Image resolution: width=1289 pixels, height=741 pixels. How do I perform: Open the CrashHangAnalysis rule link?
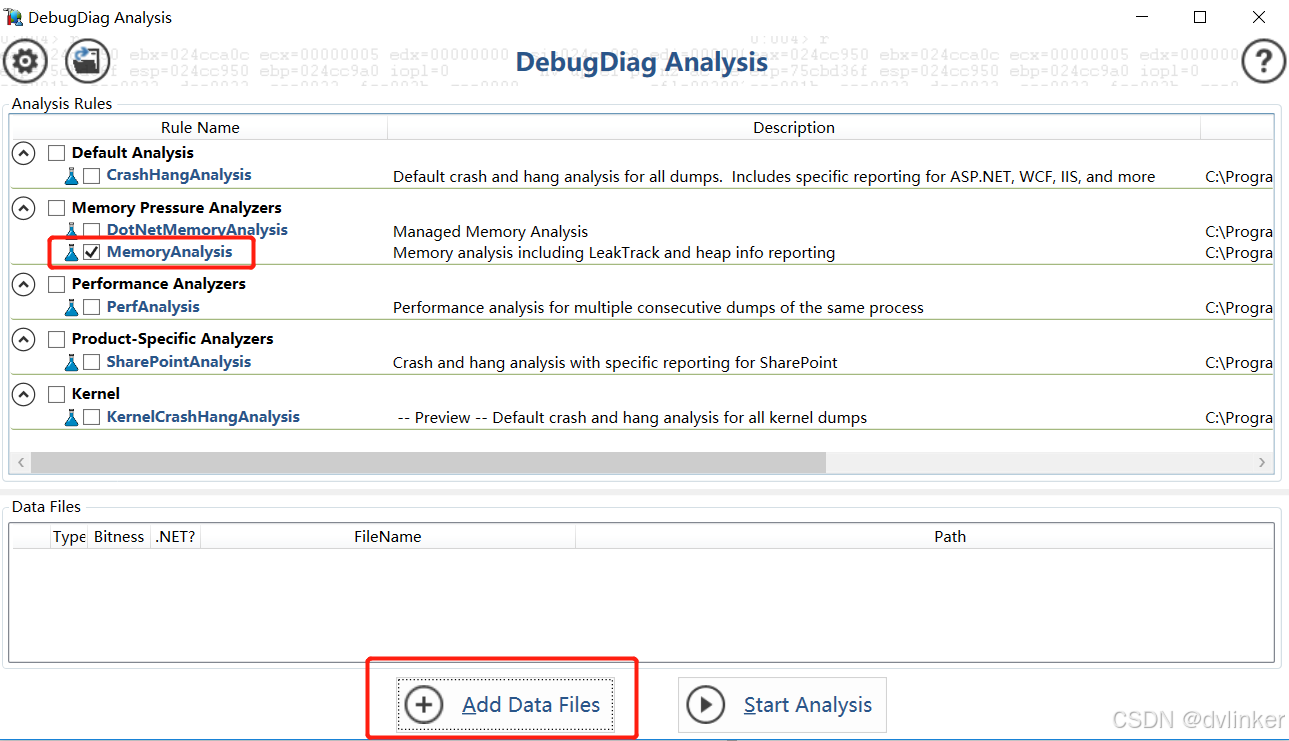(179, 175)
